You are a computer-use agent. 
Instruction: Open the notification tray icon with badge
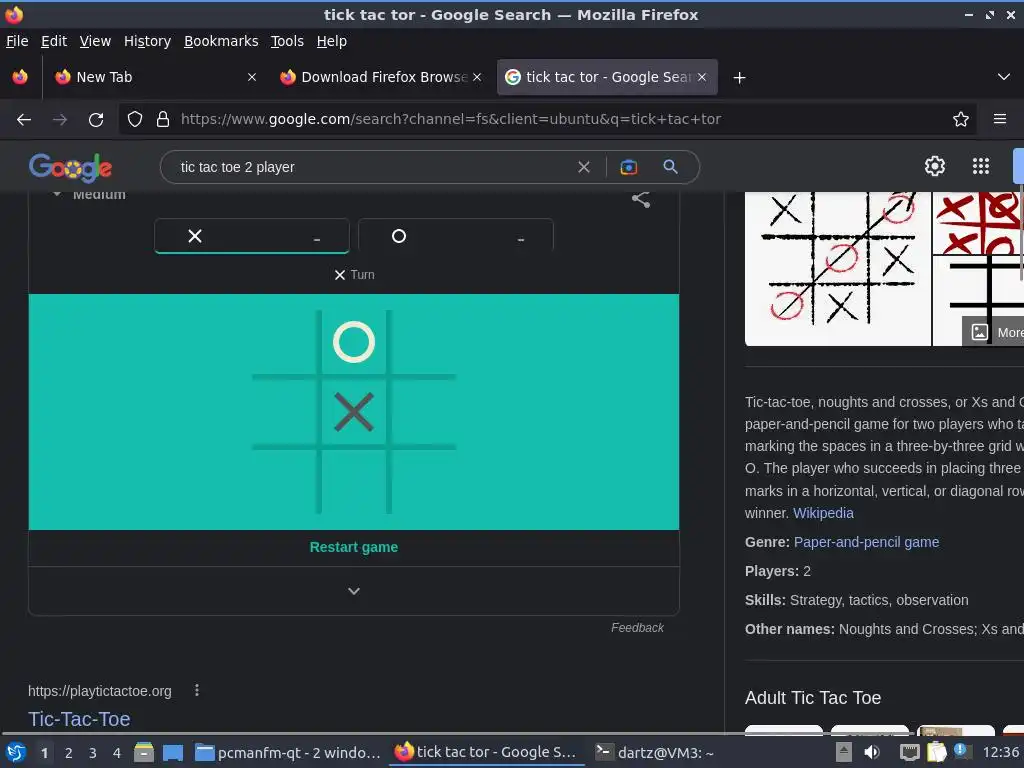point(961,751)
